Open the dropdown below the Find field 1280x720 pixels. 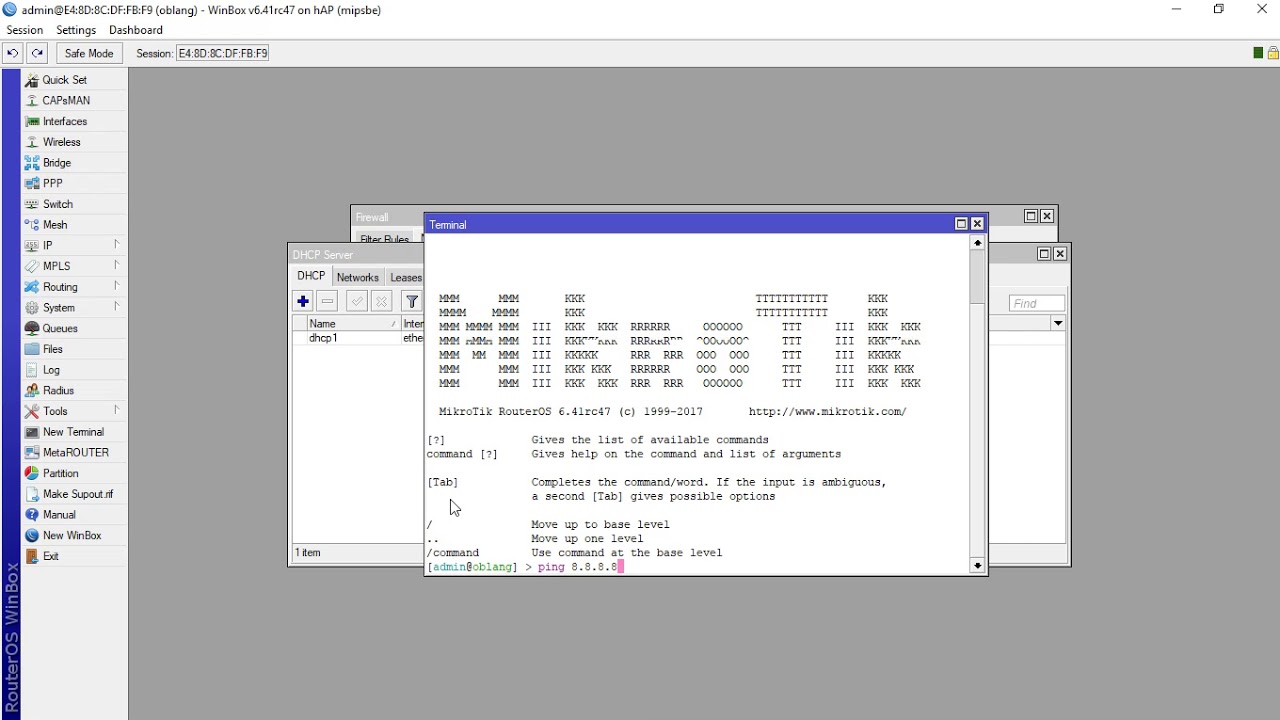pos(1057,323)
